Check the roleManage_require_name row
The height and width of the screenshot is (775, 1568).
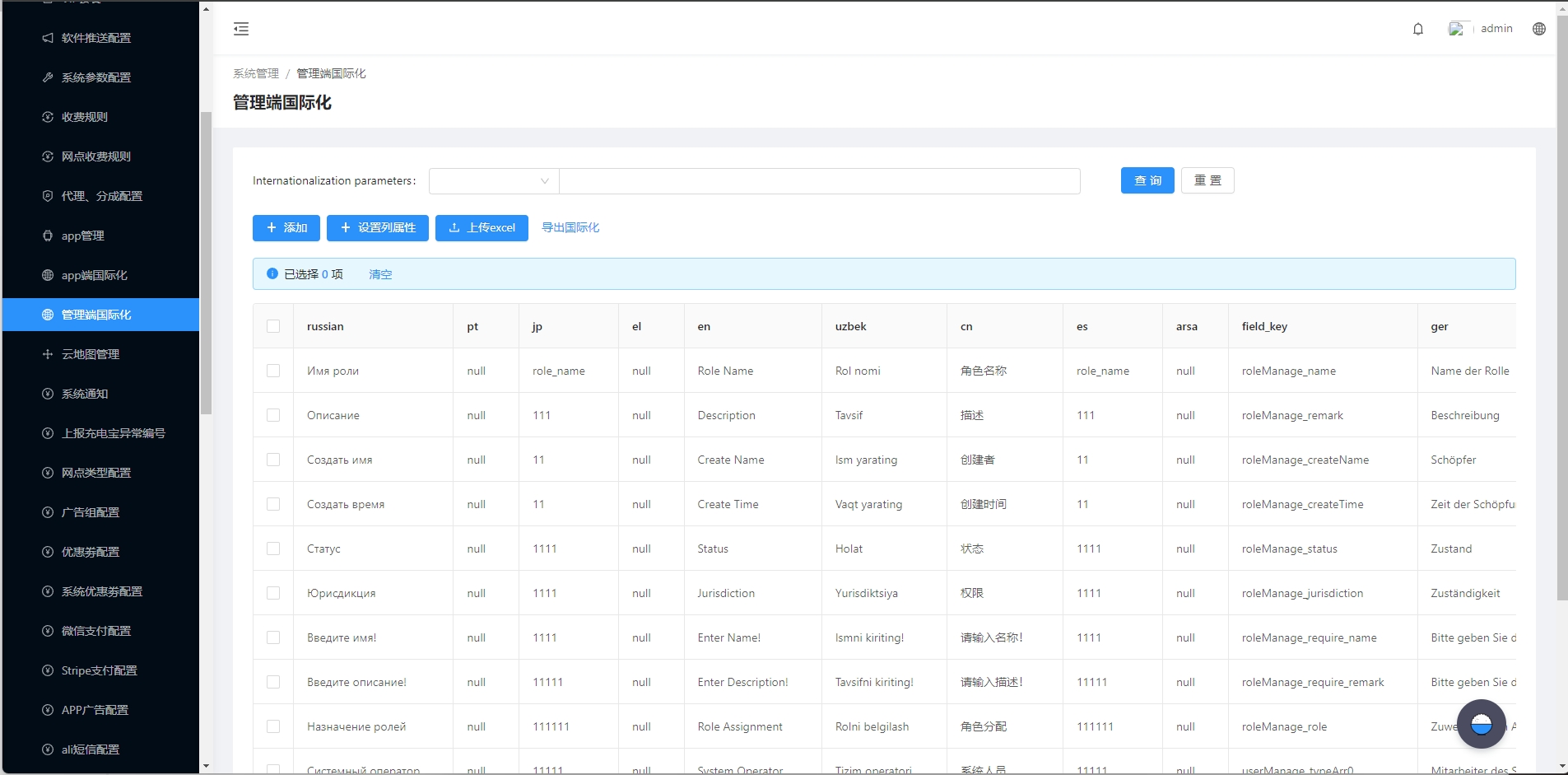coord(273,637)
